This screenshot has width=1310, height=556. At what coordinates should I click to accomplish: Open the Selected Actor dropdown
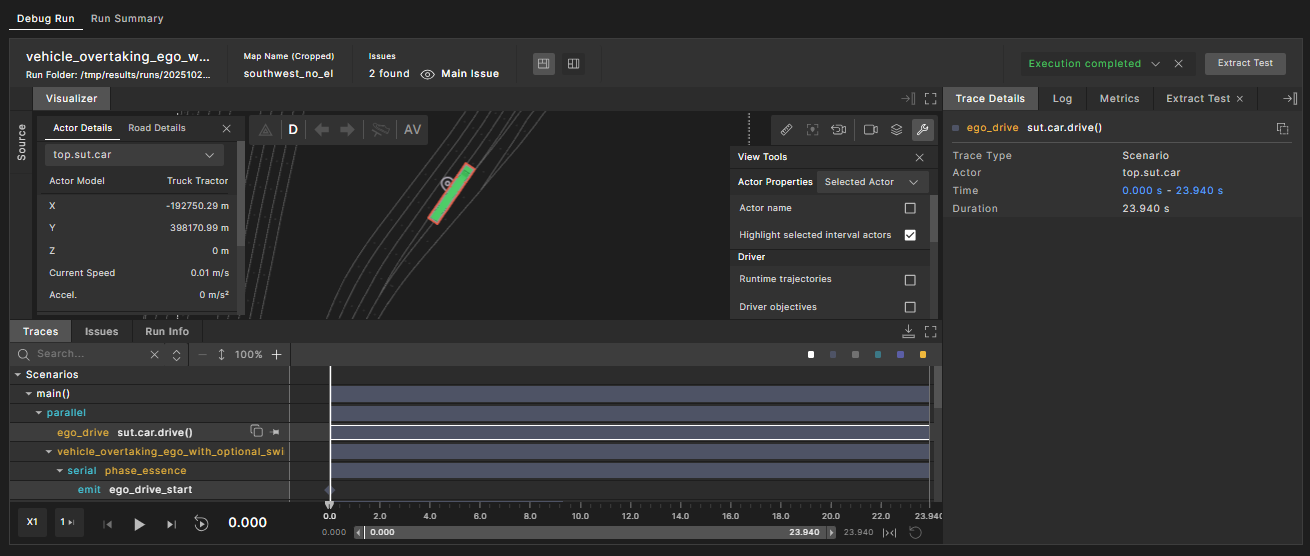[x=872, y=182]
